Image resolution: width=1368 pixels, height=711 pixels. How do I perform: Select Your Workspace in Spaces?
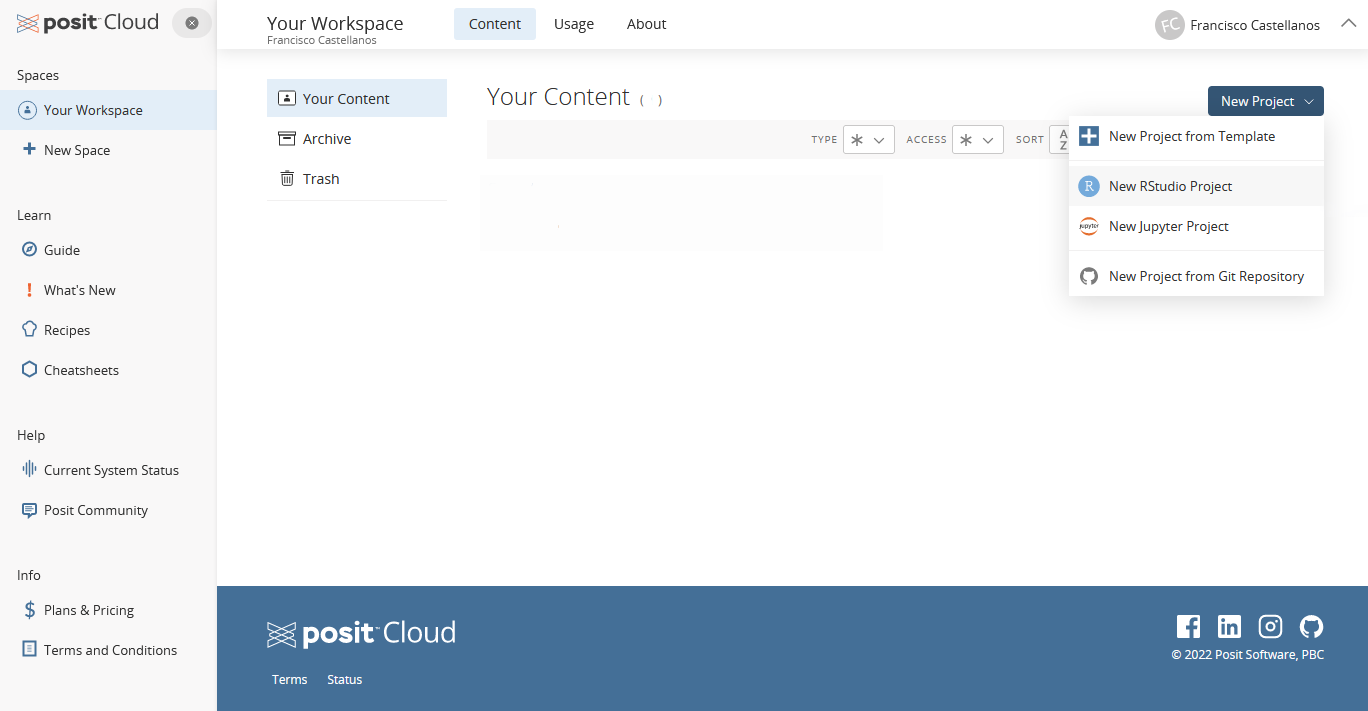coord(108,110)
